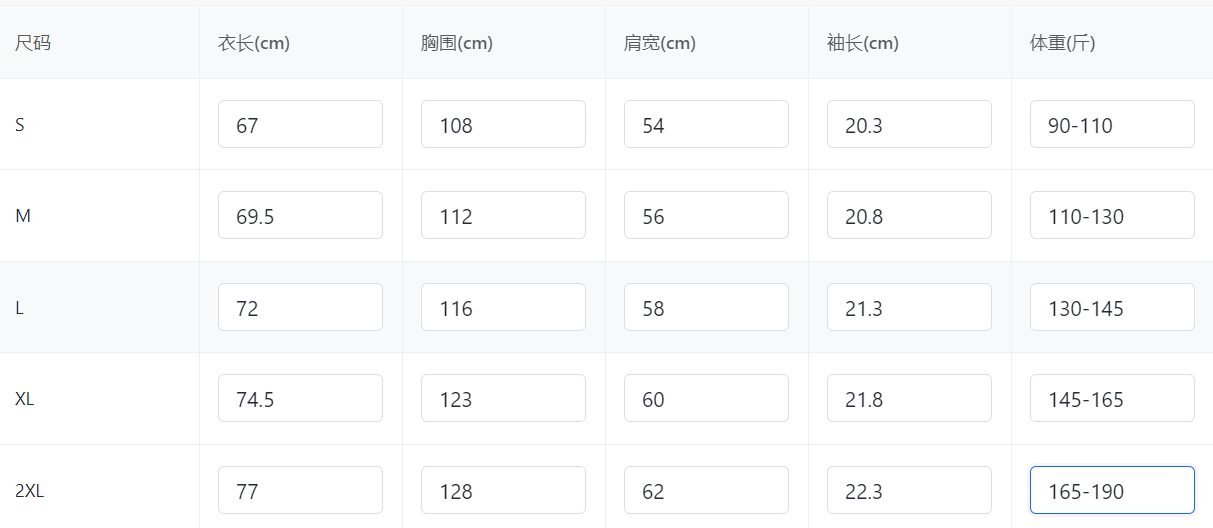Focus the 2XL chest field 128

tap(503, 491)
